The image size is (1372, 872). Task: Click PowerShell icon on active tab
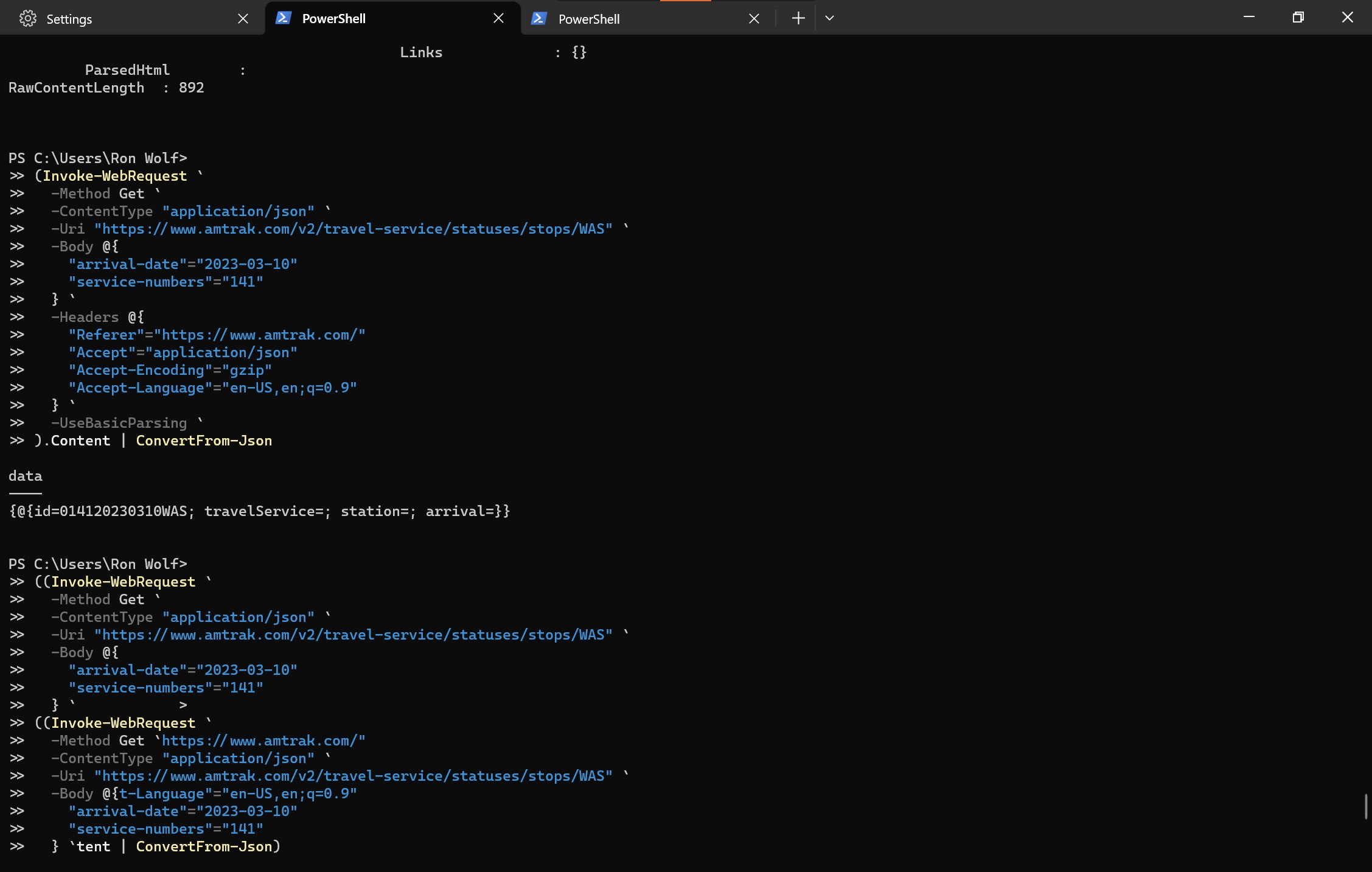283,18
